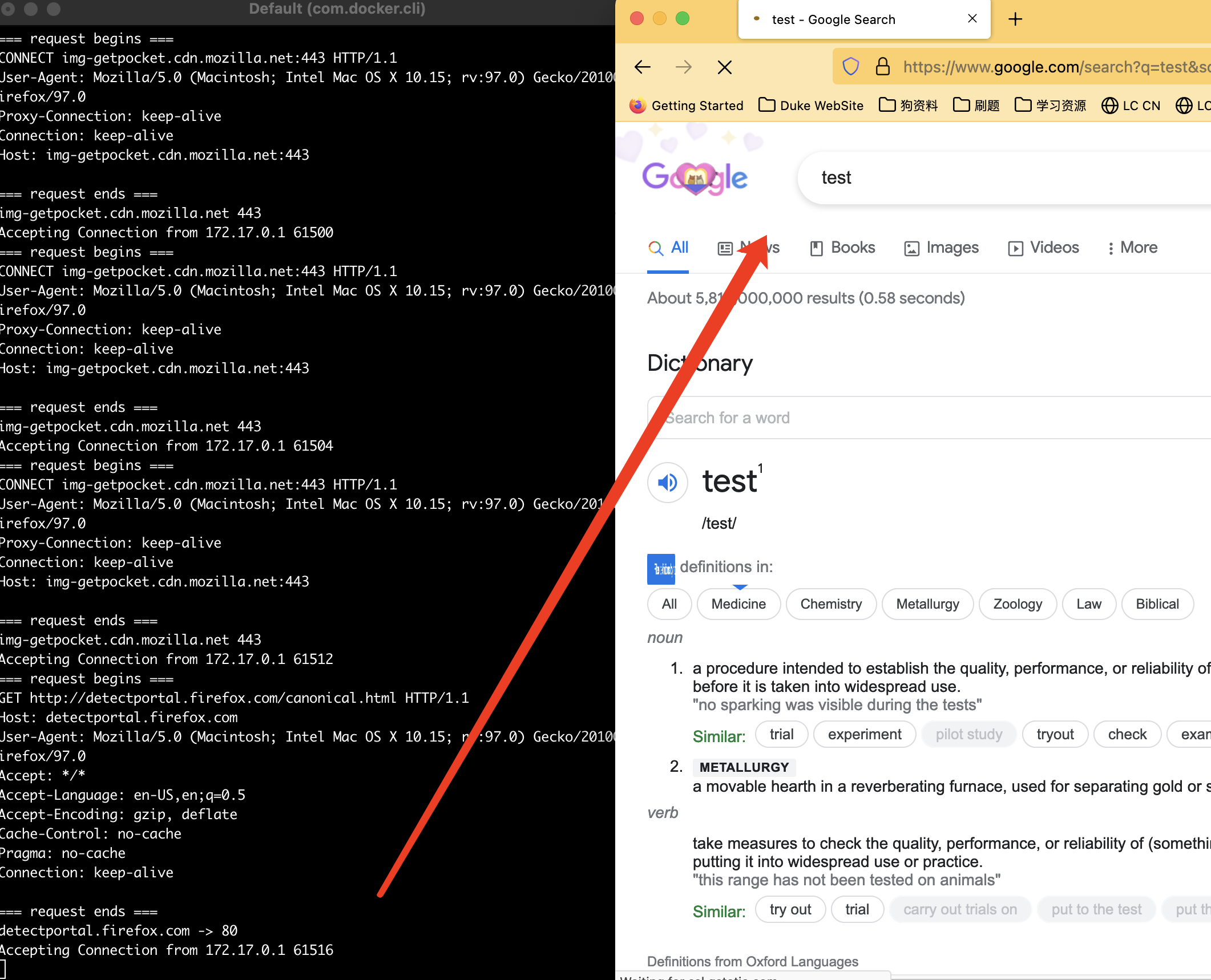Select the Zoology definition filter
The image size is (1211, 980).
[1017, 604]
